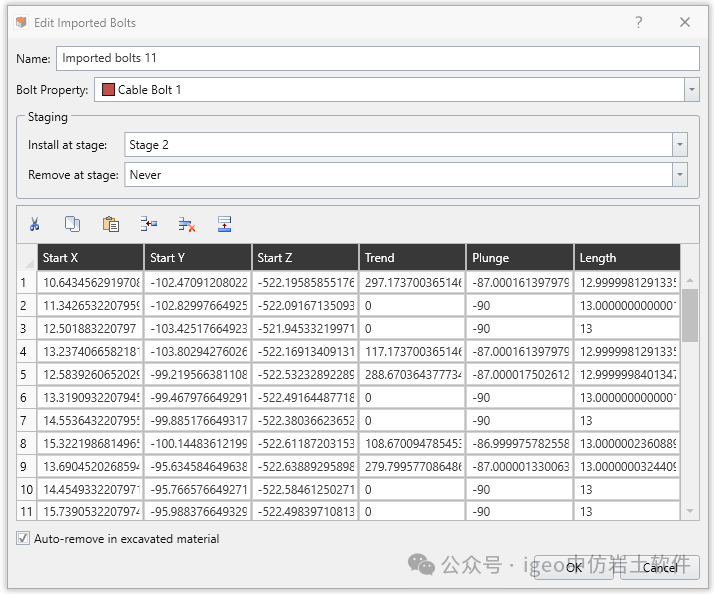Image resolution: width=714 pixels, height=594 pixels.
Task: Click the Cut scissors icon
Action: [x=35, y=224]
